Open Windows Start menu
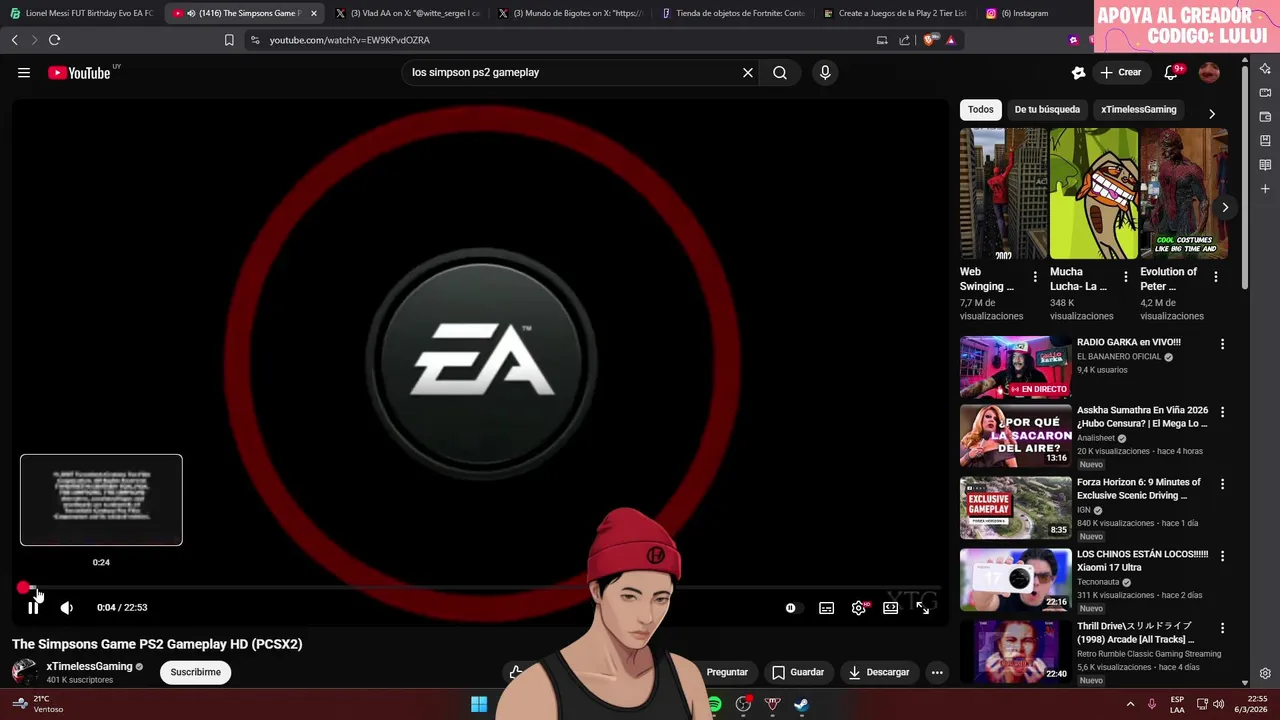Image resolution: width=1280 pixels, height=720 pixels. point(479,704)
